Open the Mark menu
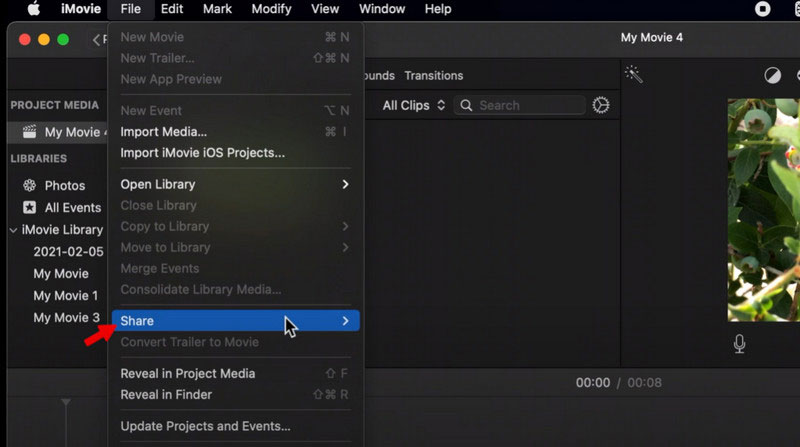The width and height of the screenshot is (800, 447). (217, 9)
